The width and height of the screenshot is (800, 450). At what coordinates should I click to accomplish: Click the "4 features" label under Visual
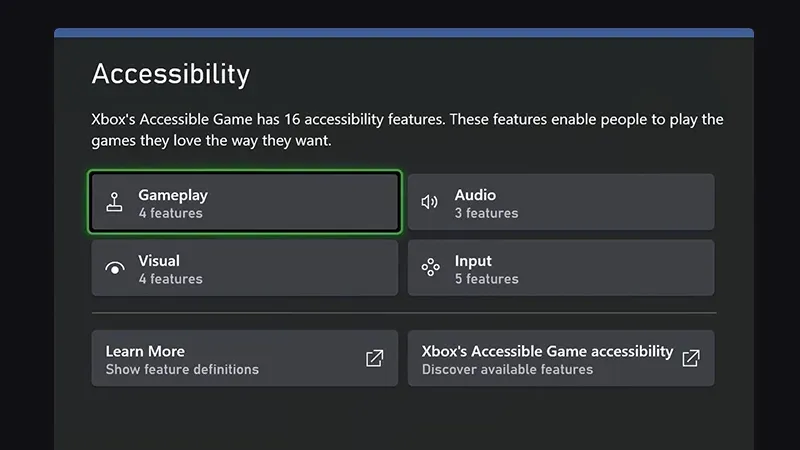(x=170, y=279)
